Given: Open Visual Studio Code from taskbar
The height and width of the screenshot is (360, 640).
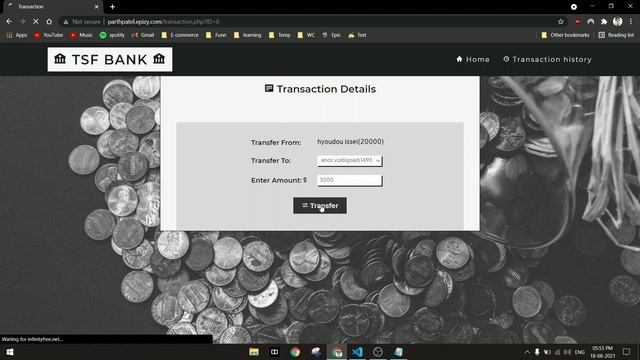Looking at the screenshot, I should [358, 352].
